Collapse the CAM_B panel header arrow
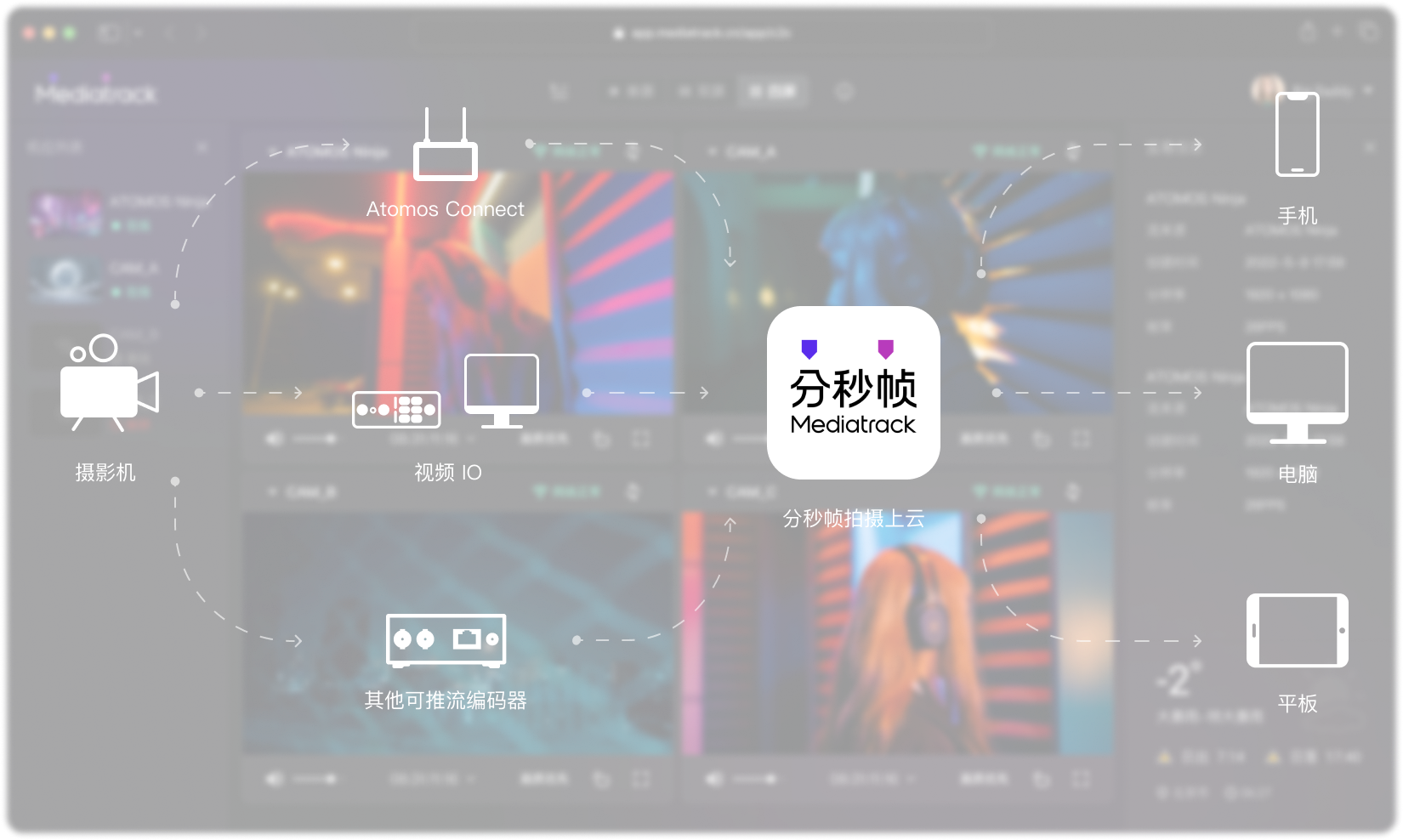The image size is (1403, 840). pos(272,491)
